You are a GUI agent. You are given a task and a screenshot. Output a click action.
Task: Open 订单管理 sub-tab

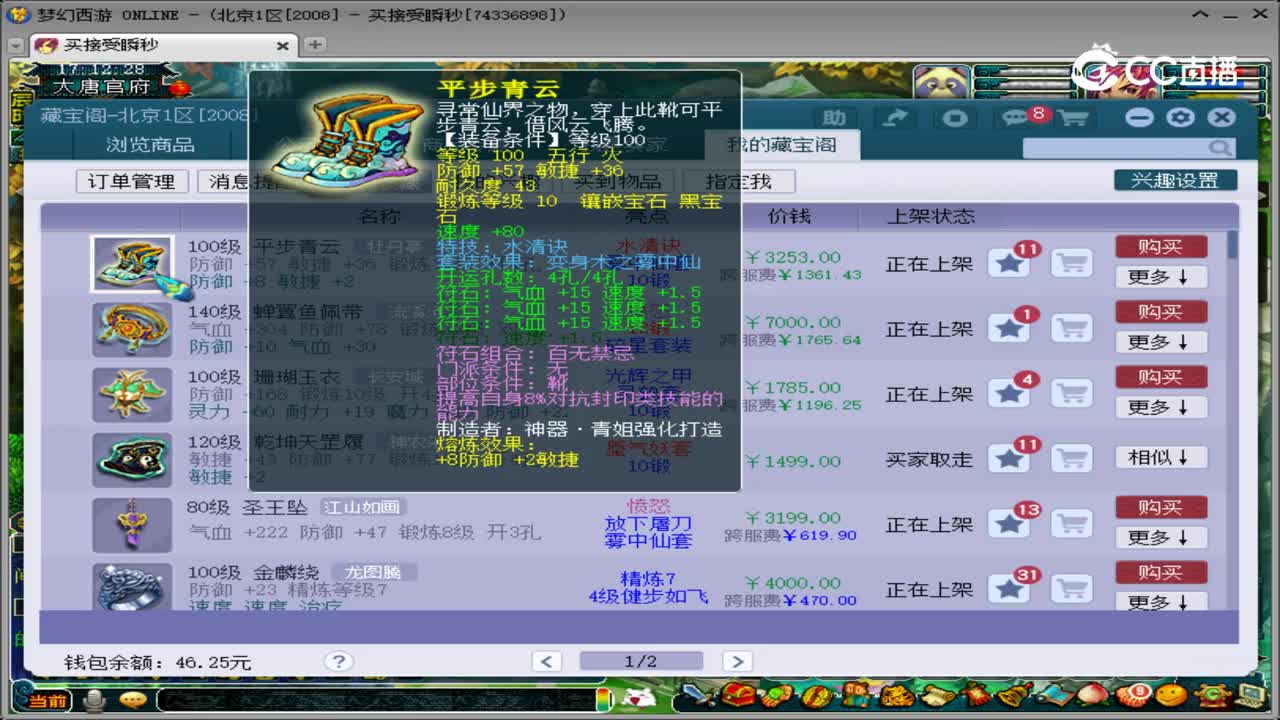[x=132, y=182]
